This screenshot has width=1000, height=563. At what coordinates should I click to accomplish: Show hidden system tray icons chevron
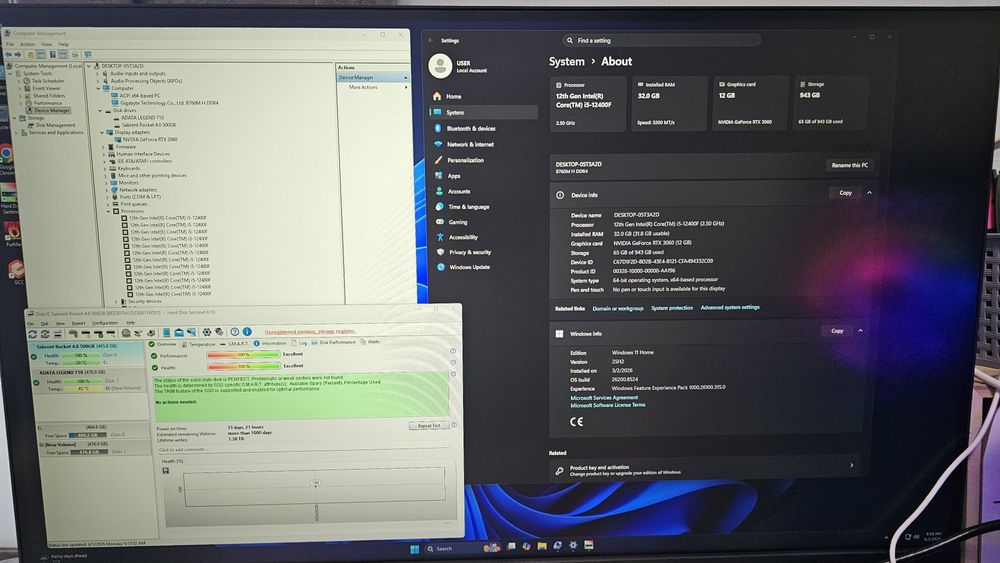click(x=886, y=537)
